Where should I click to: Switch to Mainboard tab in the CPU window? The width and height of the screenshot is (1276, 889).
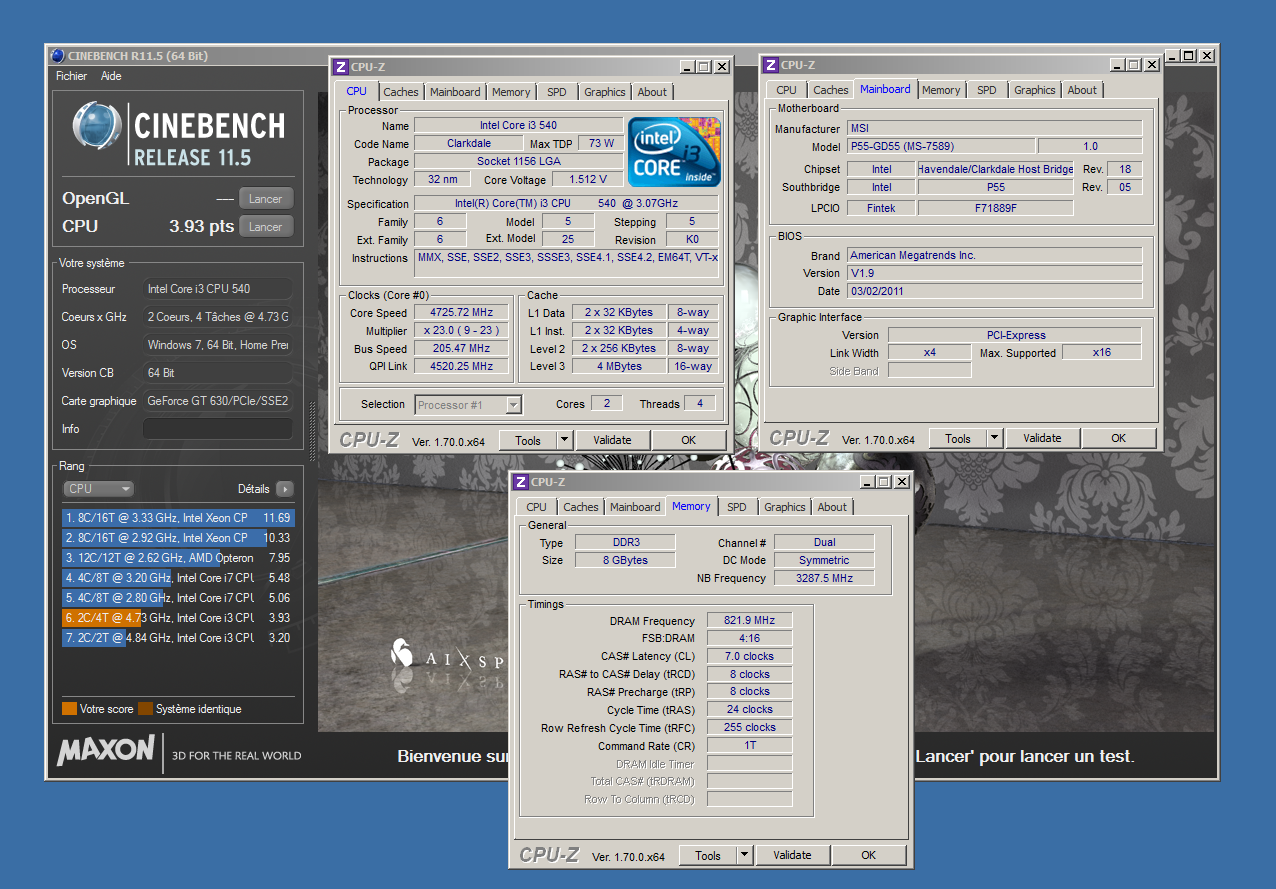point(455,92)
